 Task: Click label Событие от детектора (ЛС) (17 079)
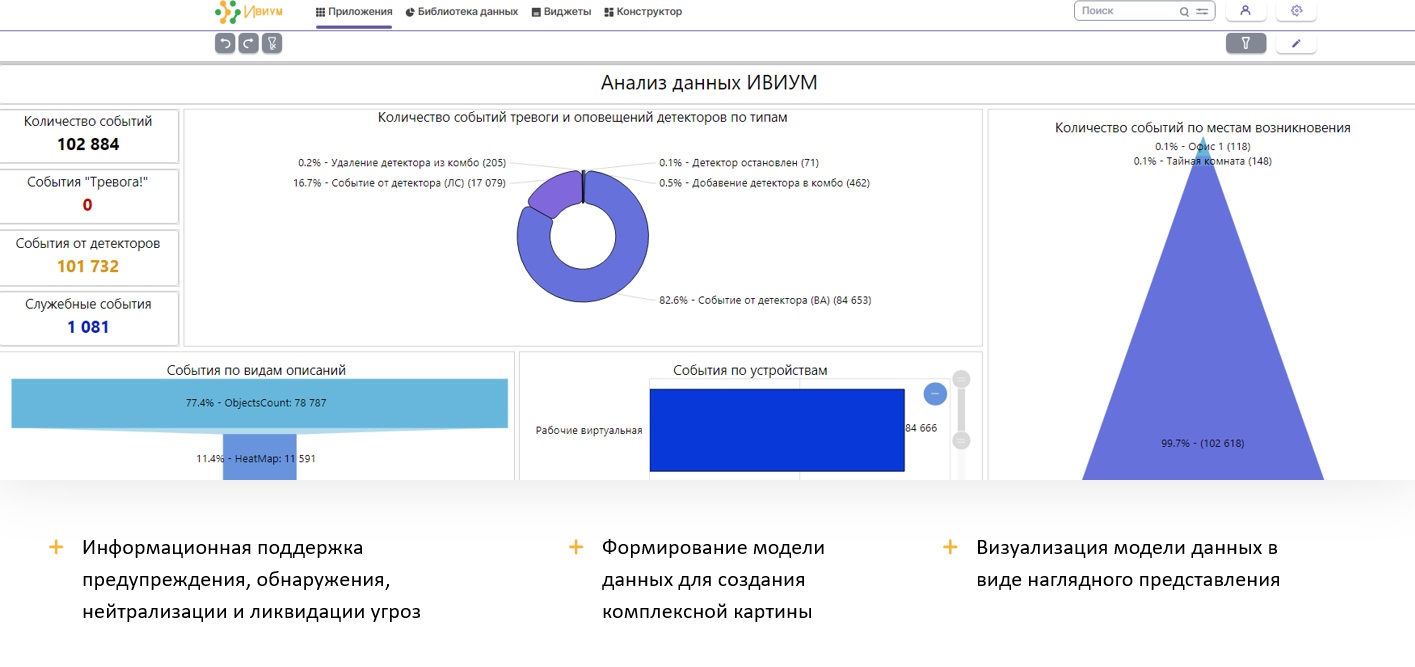[399, 183]
